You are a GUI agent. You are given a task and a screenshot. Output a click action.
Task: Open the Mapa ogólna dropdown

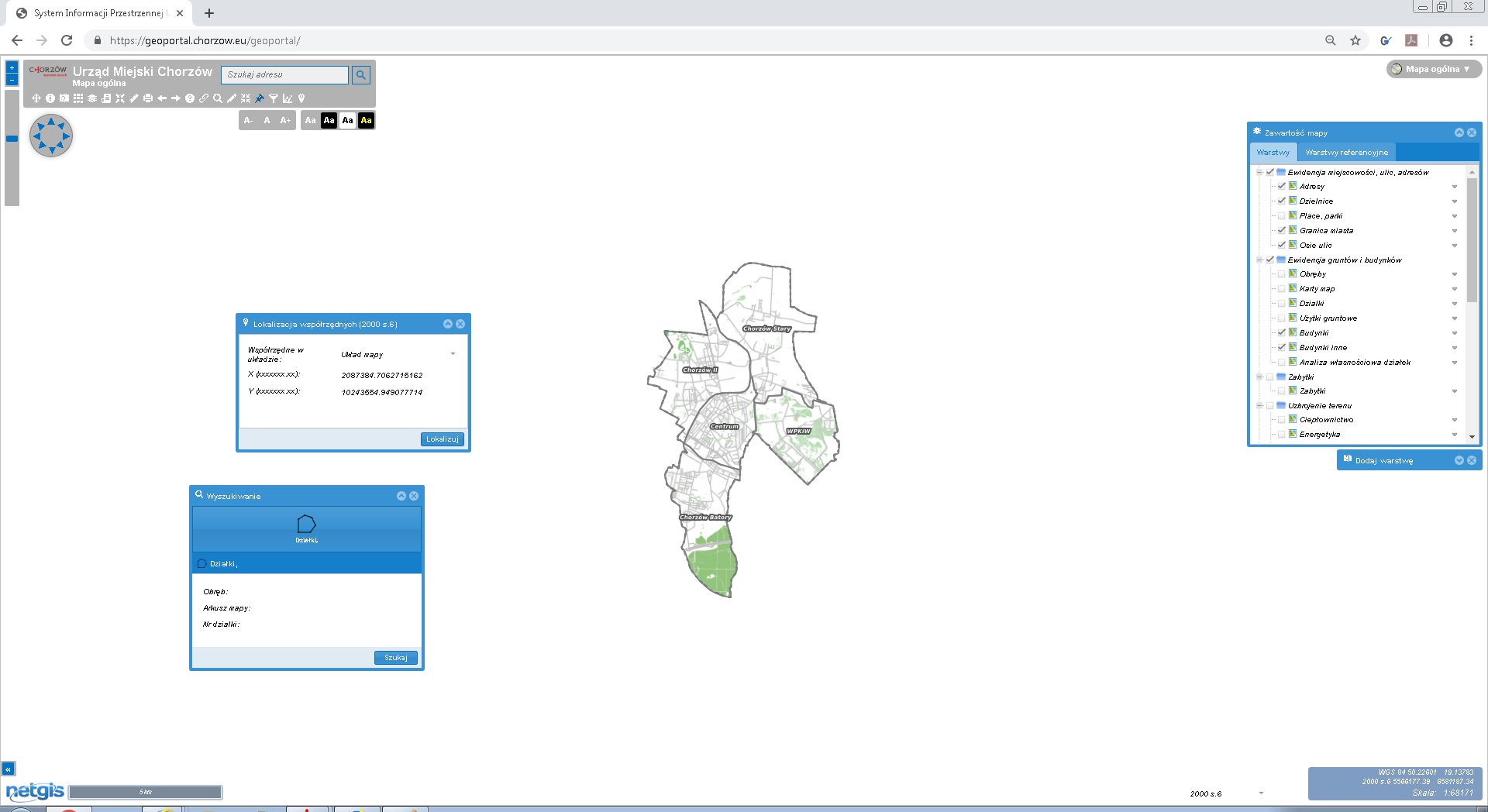coord(1434,69)
